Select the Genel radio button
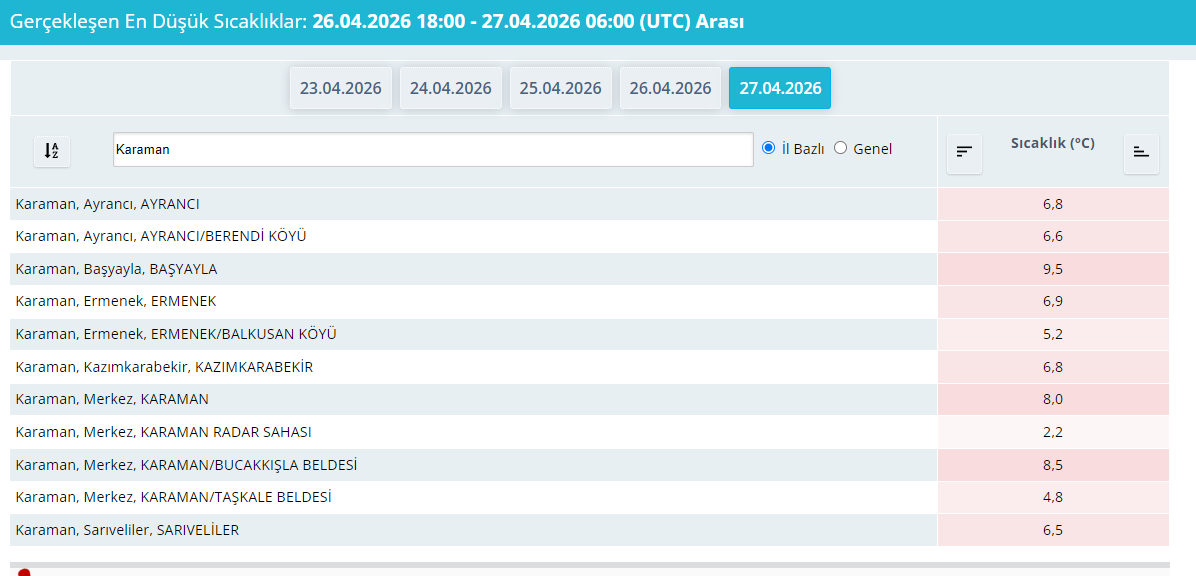The height and width of the screenshot is (576, 1196). click(840, 148)
